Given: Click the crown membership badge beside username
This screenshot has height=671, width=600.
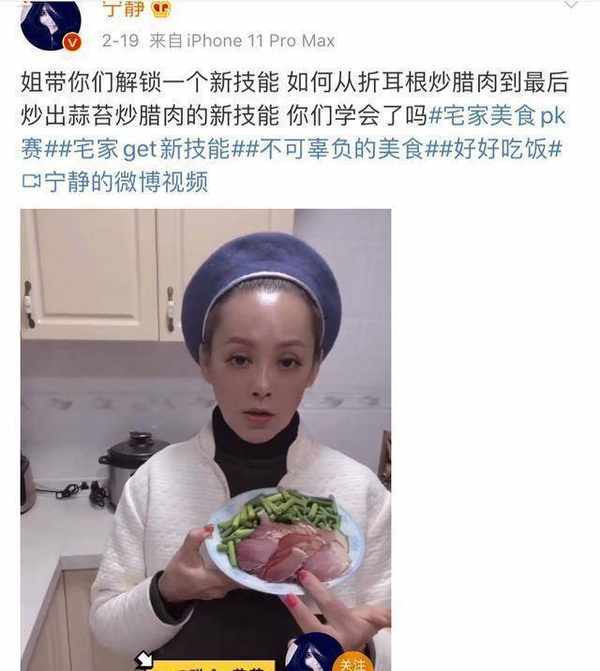Looking at the screenshot, I should (x=160, y=9).
